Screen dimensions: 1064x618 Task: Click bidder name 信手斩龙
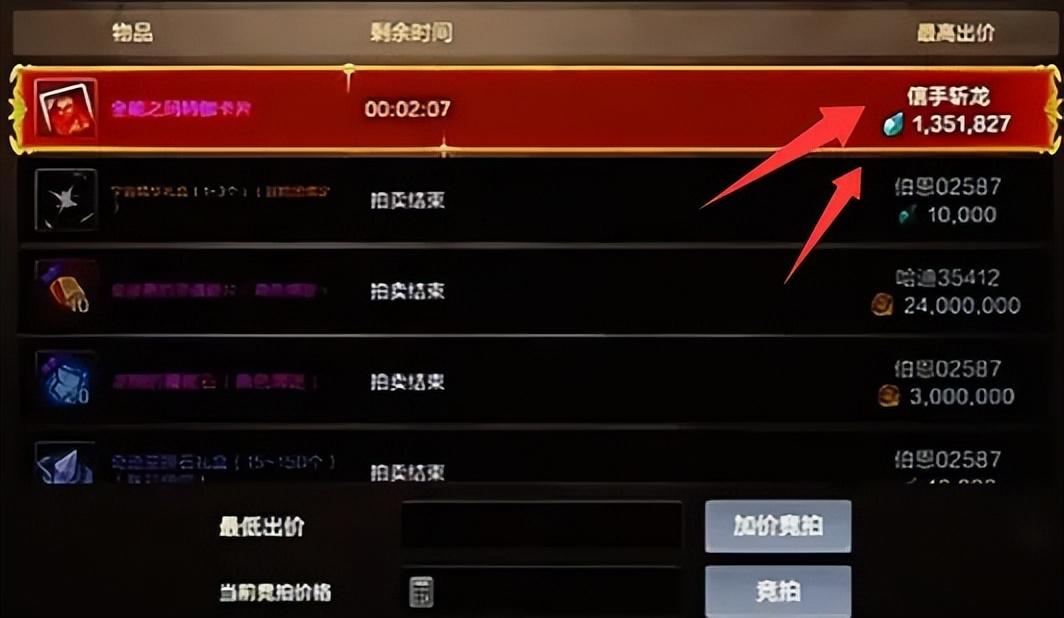click(x=948, y=96)
